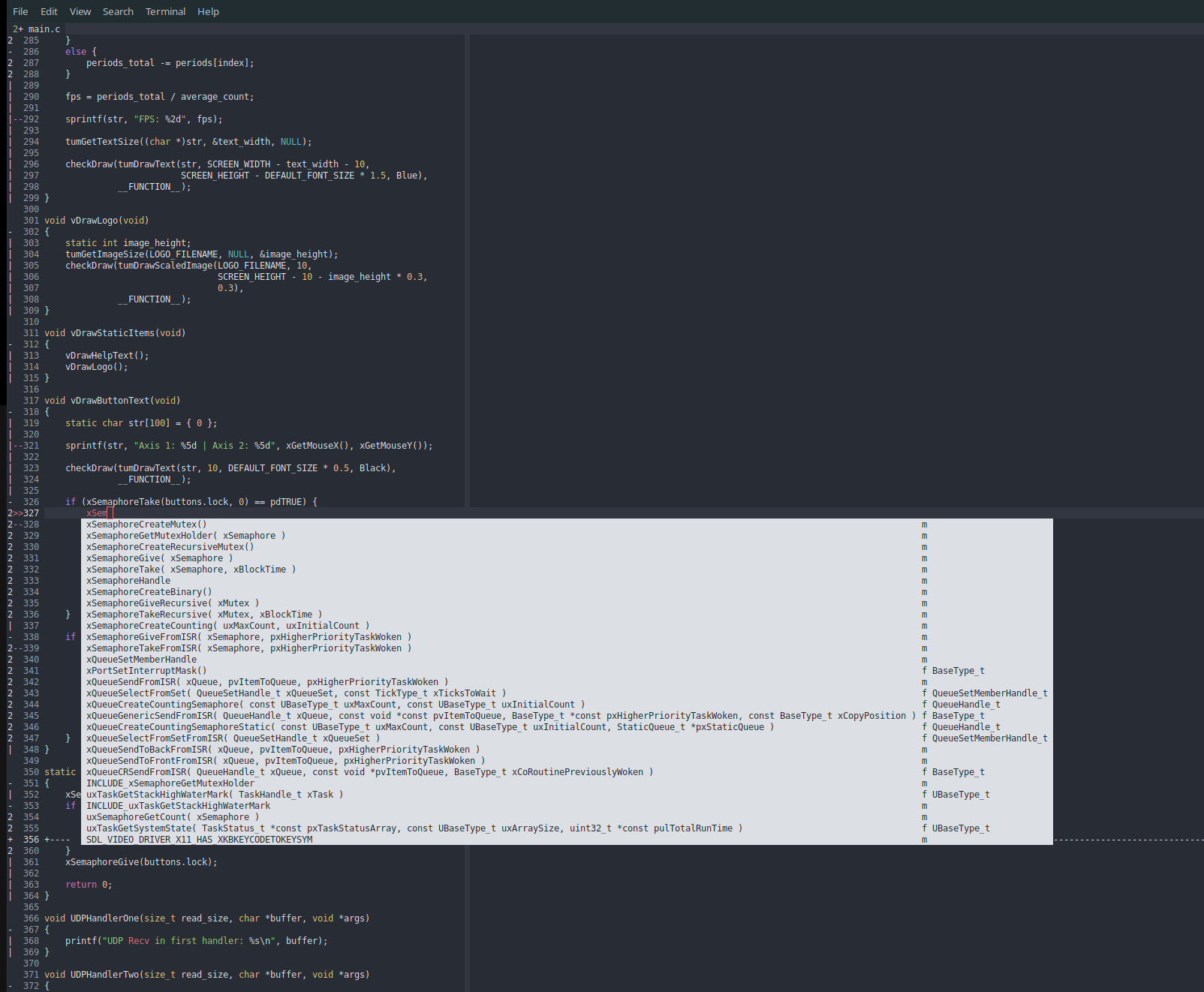1204x992 pixels.
Task: Collapse the fold at line 302
Action: click(x=11, y=232)
